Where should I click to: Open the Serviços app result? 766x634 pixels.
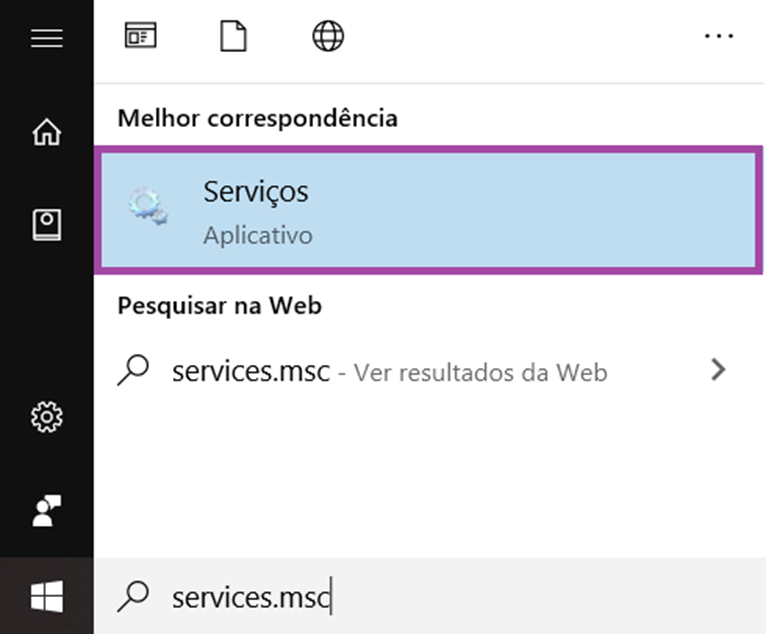[428, 210]
